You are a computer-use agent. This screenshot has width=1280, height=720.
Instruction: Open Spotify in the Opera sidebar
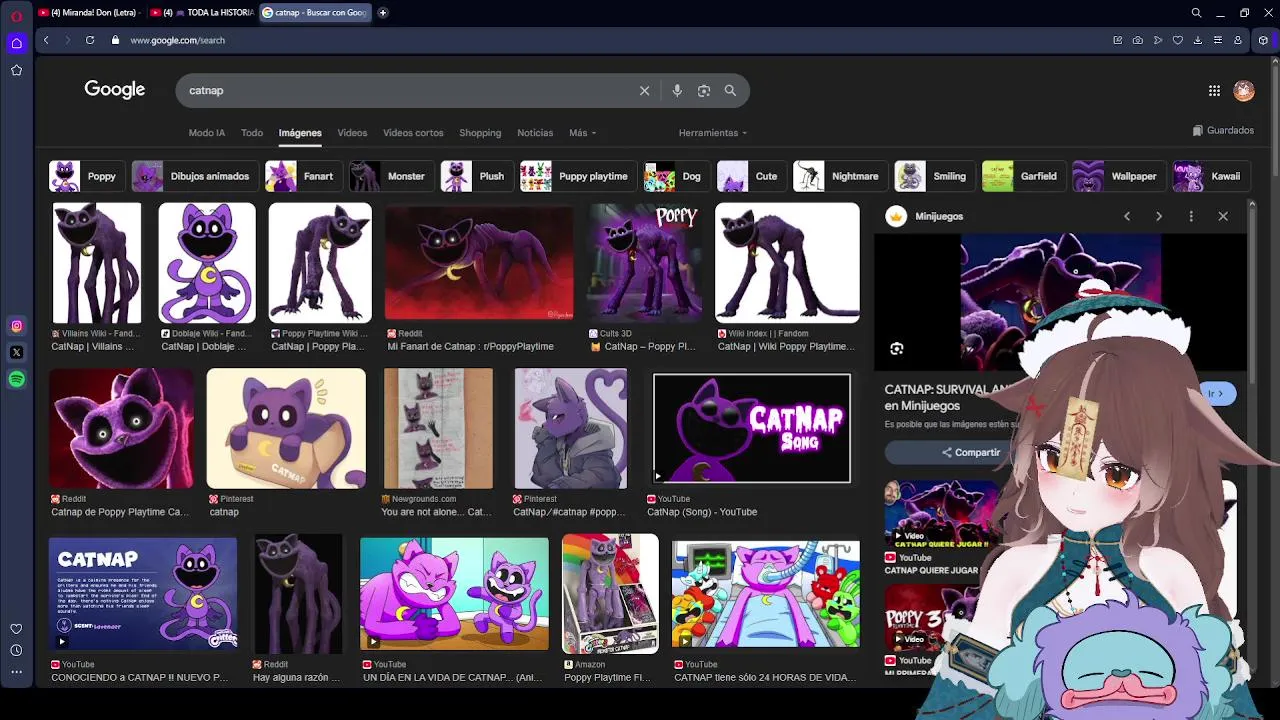click(16, 379)
